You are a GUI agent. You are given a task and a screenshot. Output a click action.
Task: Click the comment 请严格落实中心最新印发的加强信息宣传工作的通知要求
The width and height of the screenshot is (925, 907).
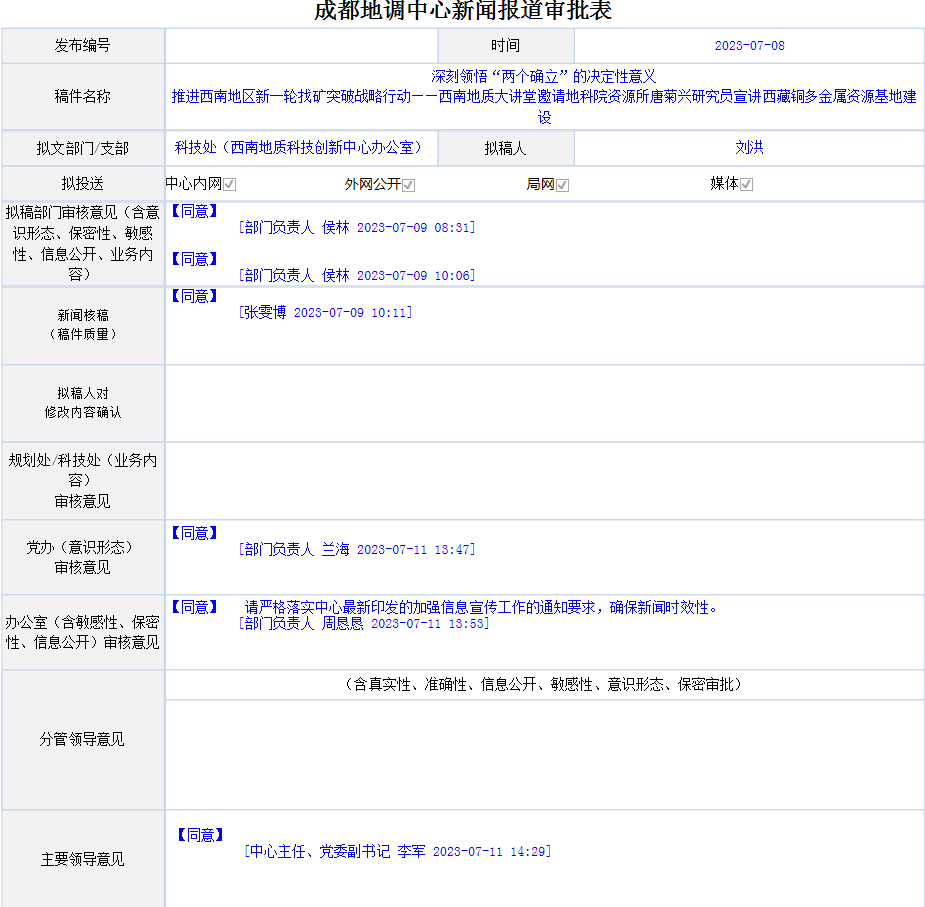coord(481,607)
